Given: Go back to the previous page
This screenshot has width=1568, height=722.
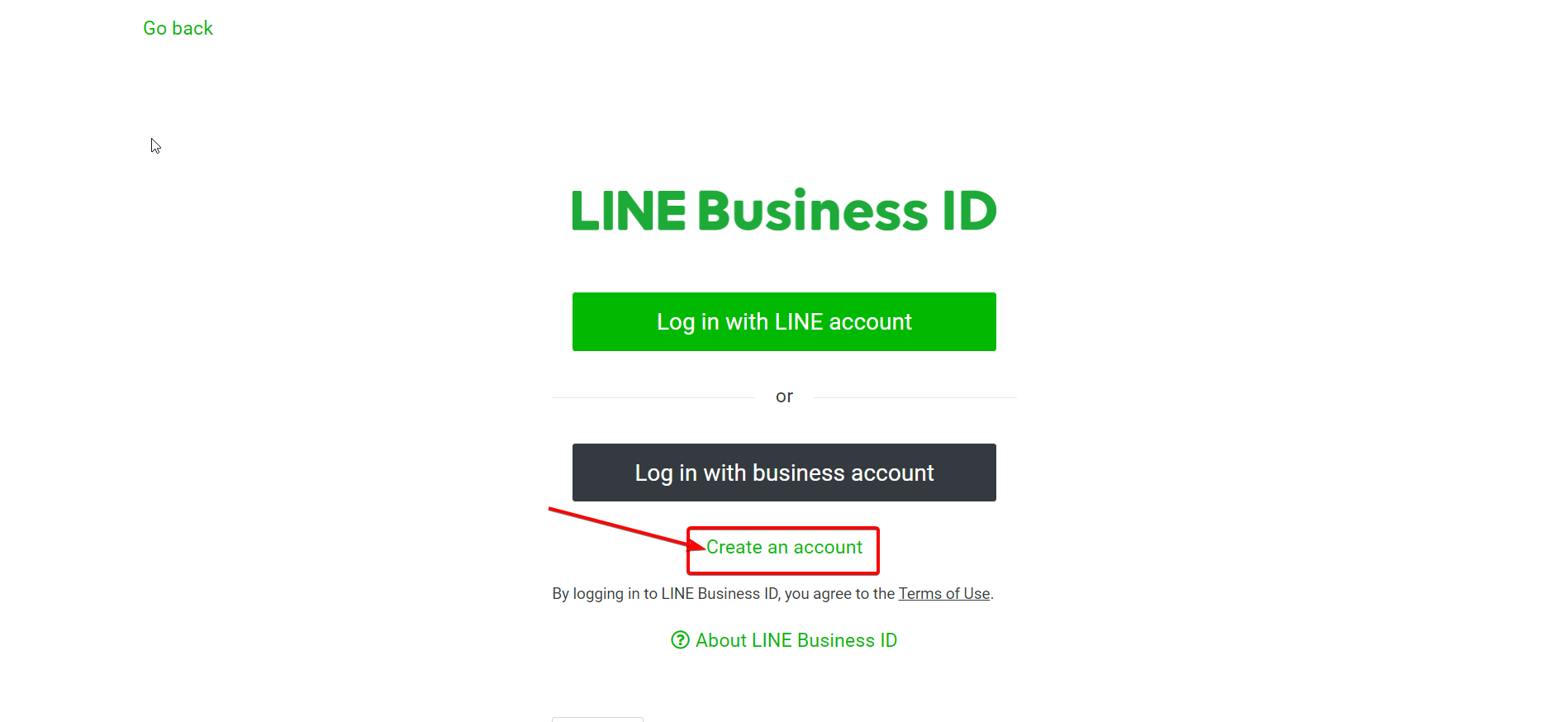Looking at the screenshot, I should (x=178, y=28).
